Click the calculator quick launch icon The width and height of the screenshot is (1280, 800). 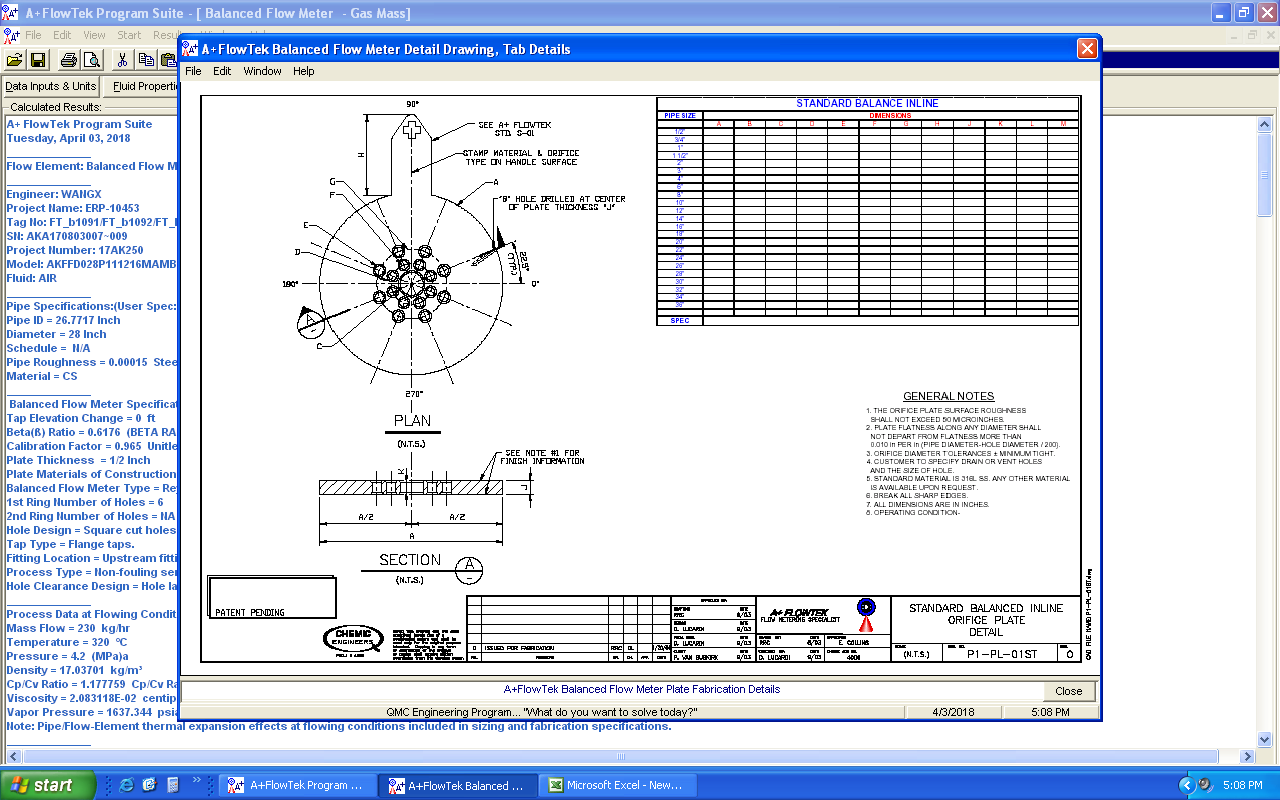point(172,785)
